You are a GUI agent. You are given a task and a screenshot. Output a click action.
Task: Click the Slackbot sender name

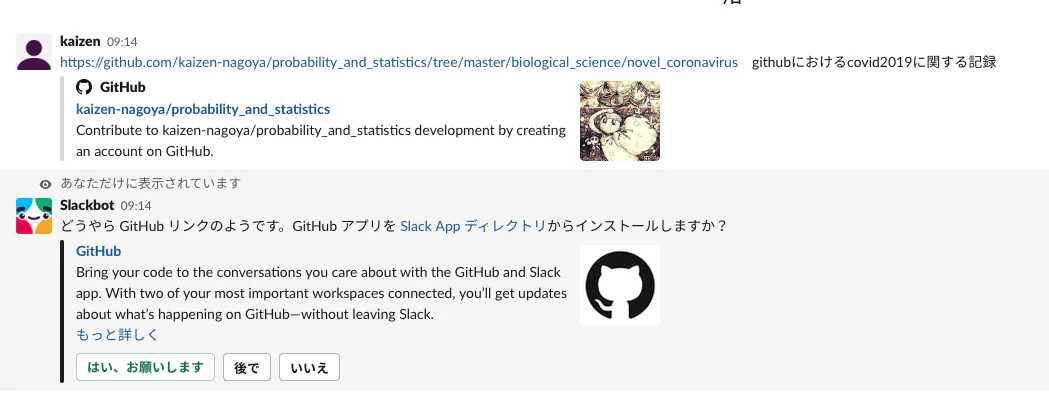pyautogui.click(x=87, y=205)
